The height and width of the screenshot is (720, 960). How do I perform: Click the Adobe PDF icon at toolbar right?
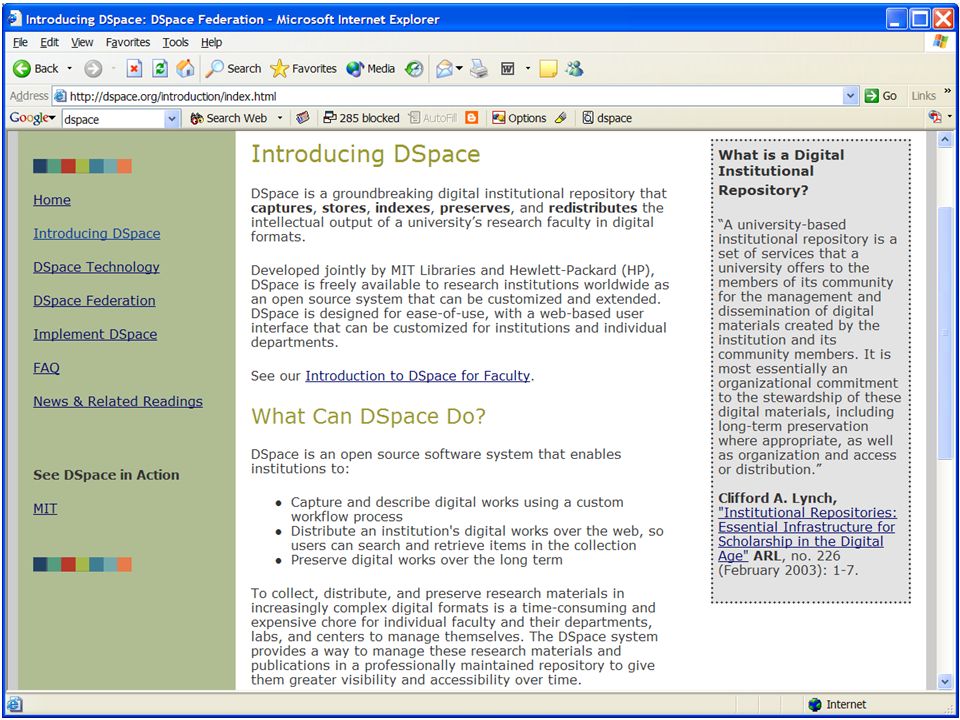pos(934,117)
